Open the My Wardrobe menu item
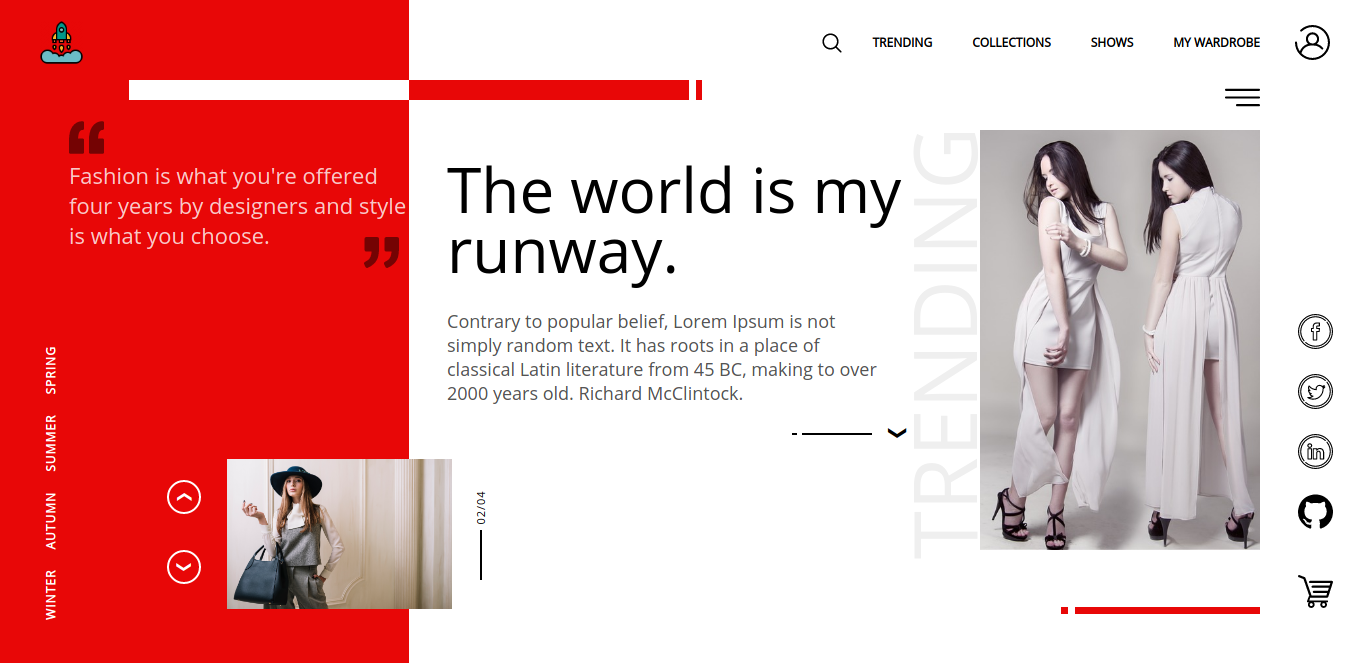The width and height of the screenshot is (1364, 663). click(1216, 43)
